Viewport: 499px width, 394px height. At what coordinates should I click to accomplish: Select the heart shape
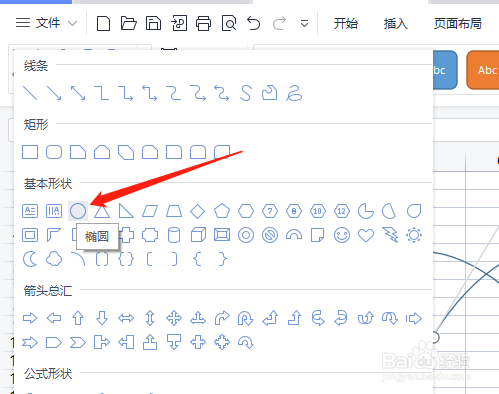(366, 235)
